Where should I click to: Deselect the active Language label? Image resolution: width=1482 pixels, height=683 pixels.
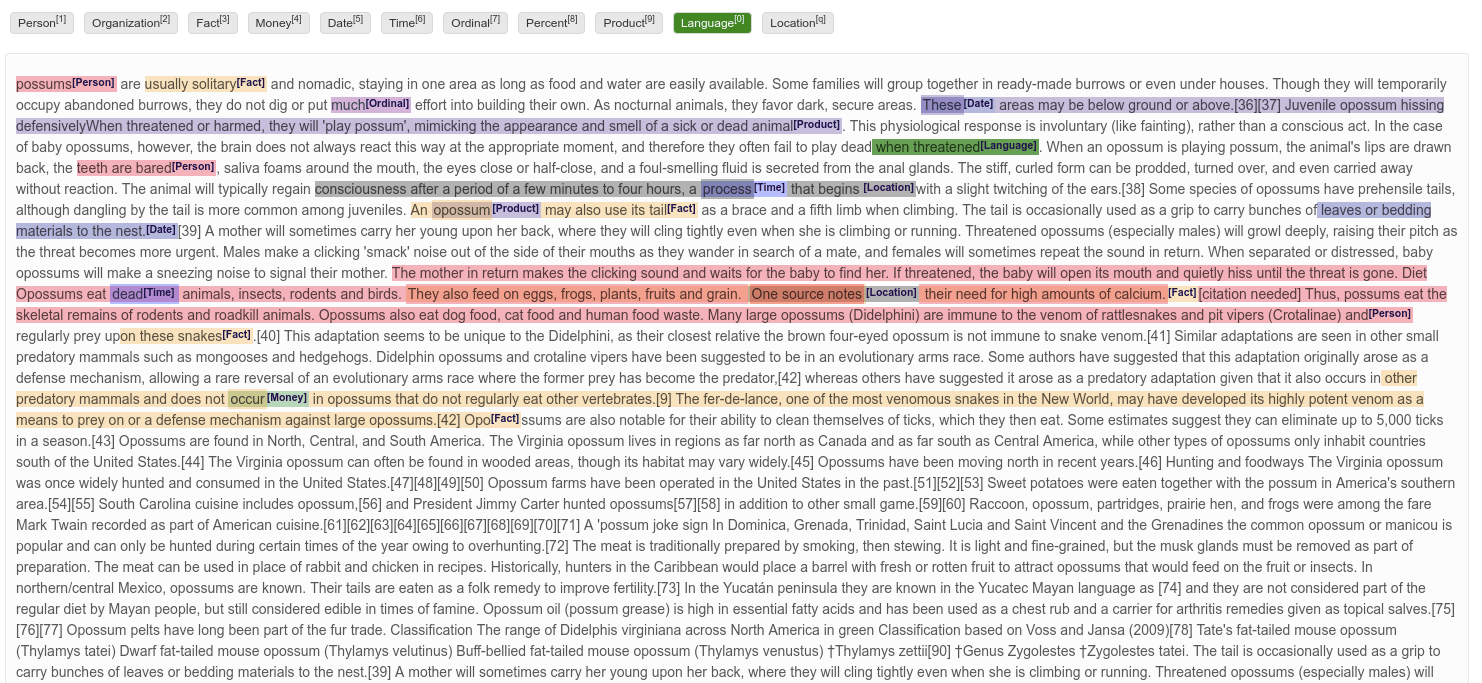click(x=712, y=22)
